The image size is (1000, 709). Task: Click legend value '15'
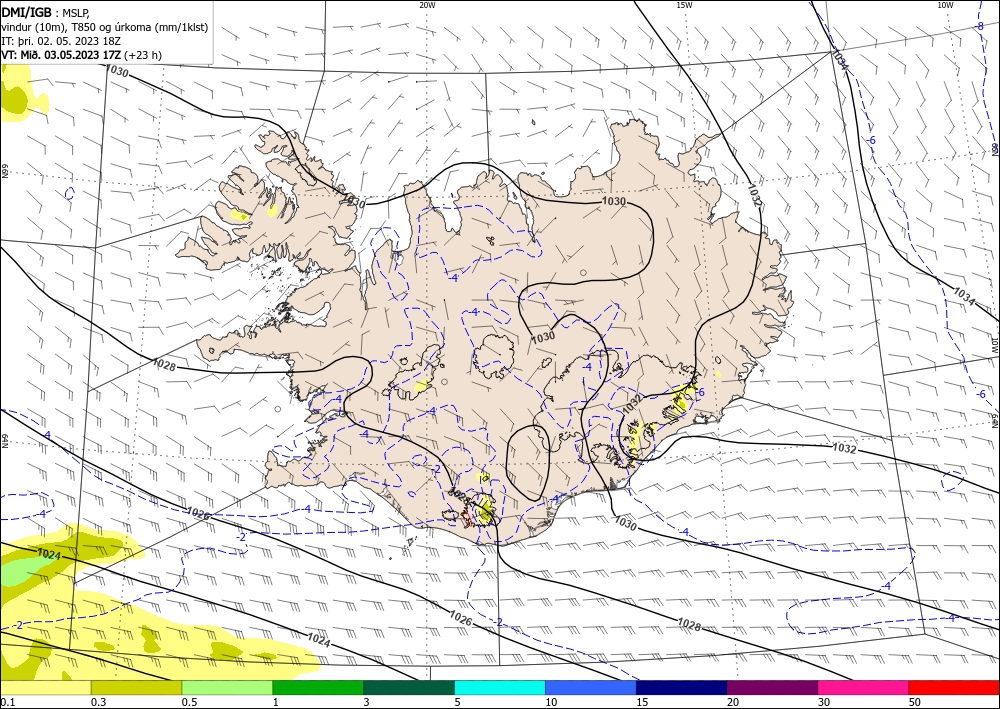click(642, 702)
